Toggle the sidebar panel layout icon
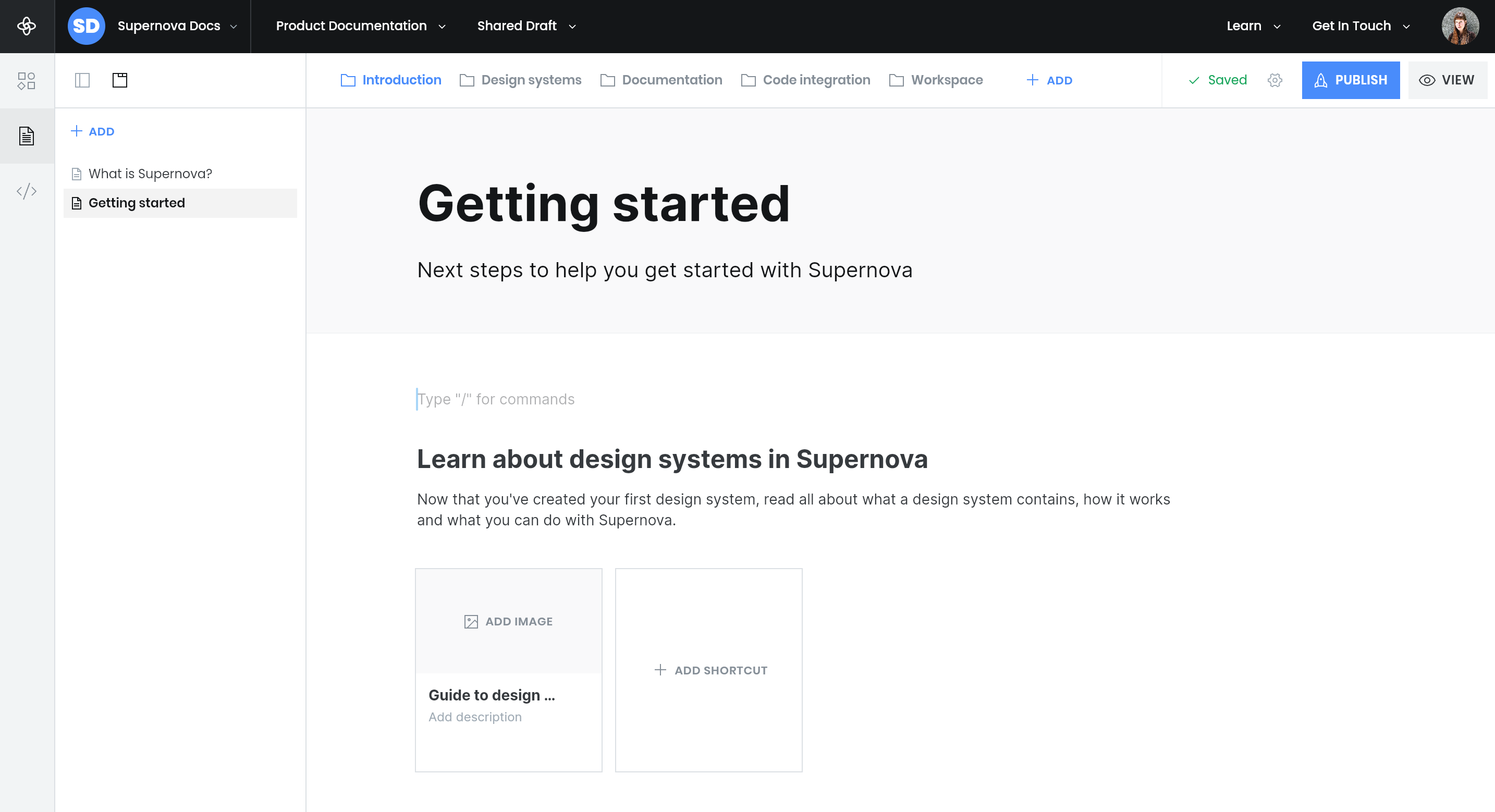Image resolution: width=1495 pixels, height=812 pixels. pyautogui.click(x=82, y=80)
